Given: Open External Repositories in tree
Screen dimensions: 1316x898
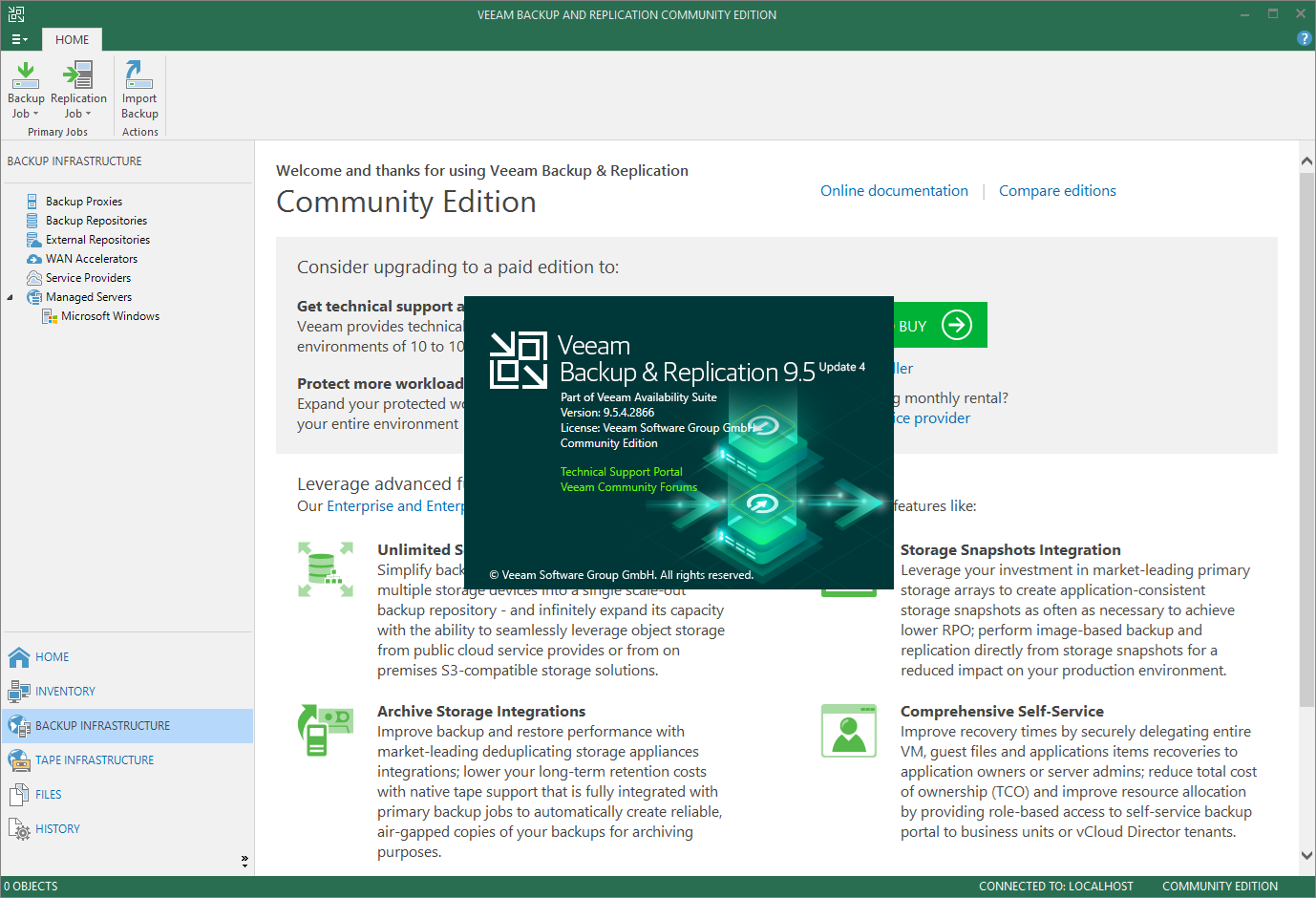Looking at the screenshot, I should pyautogui.click(x=97, y=240).
